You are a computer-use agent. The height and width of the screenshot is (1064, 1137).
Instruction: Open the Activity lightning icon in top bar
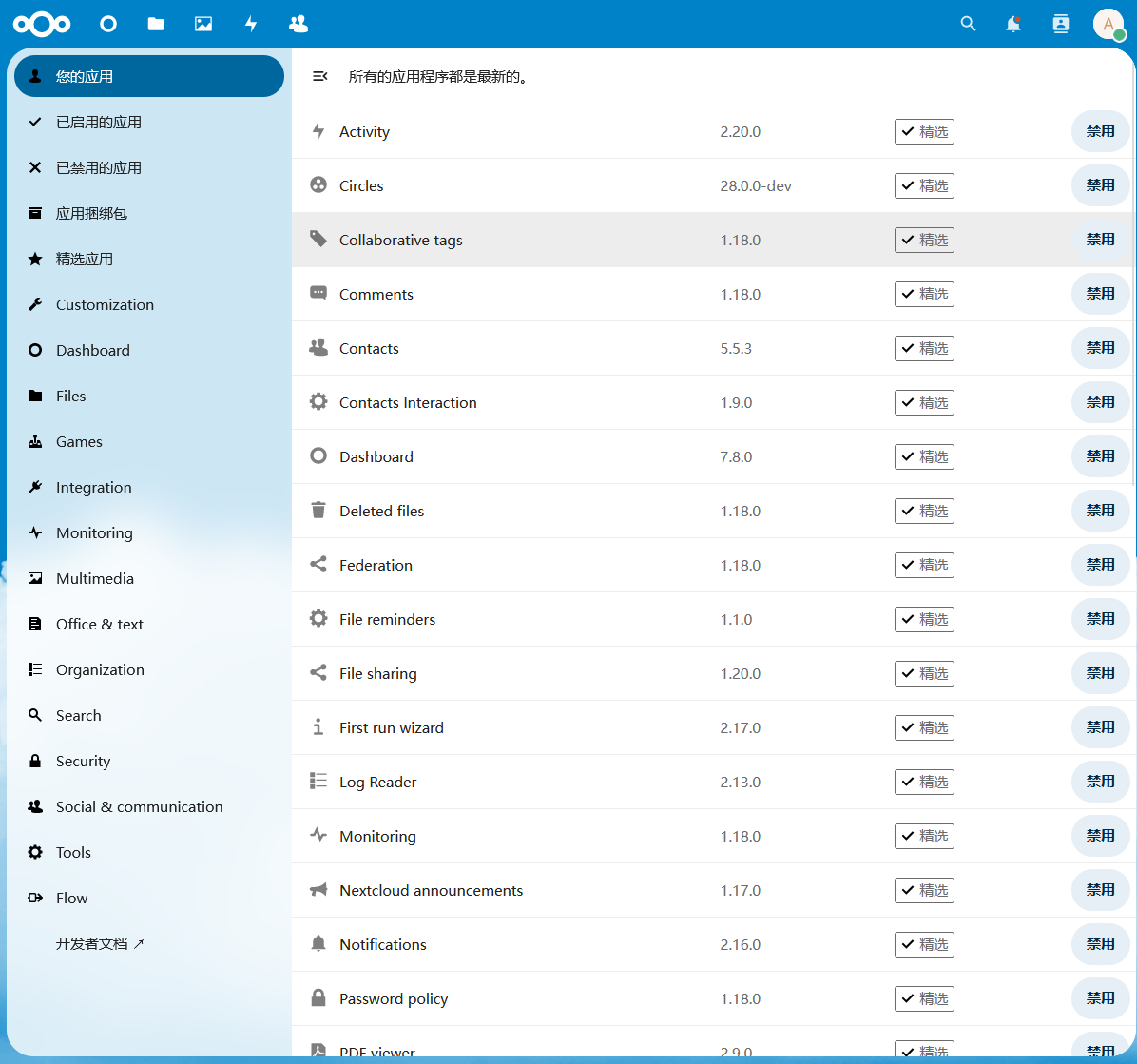[251, 24]
